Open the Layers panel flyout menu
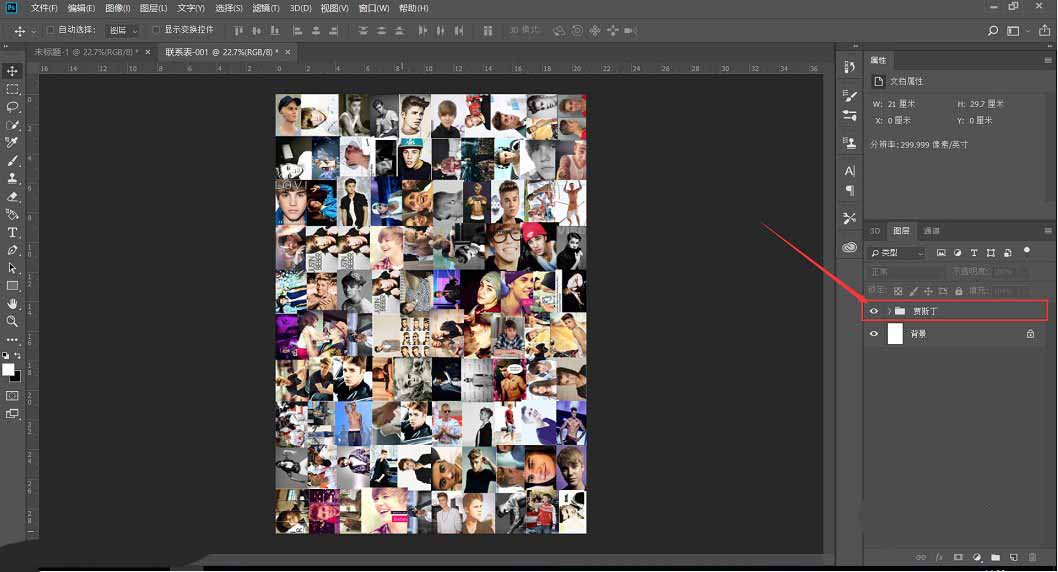 pyautogui.click(x=1048, y=231)
